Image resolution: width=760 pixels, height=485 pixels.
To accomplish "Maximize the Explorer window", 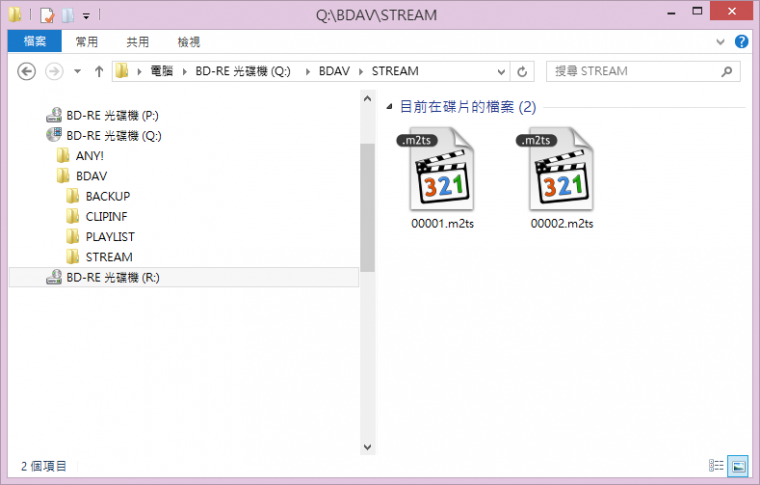I will (x=697, y=12).
